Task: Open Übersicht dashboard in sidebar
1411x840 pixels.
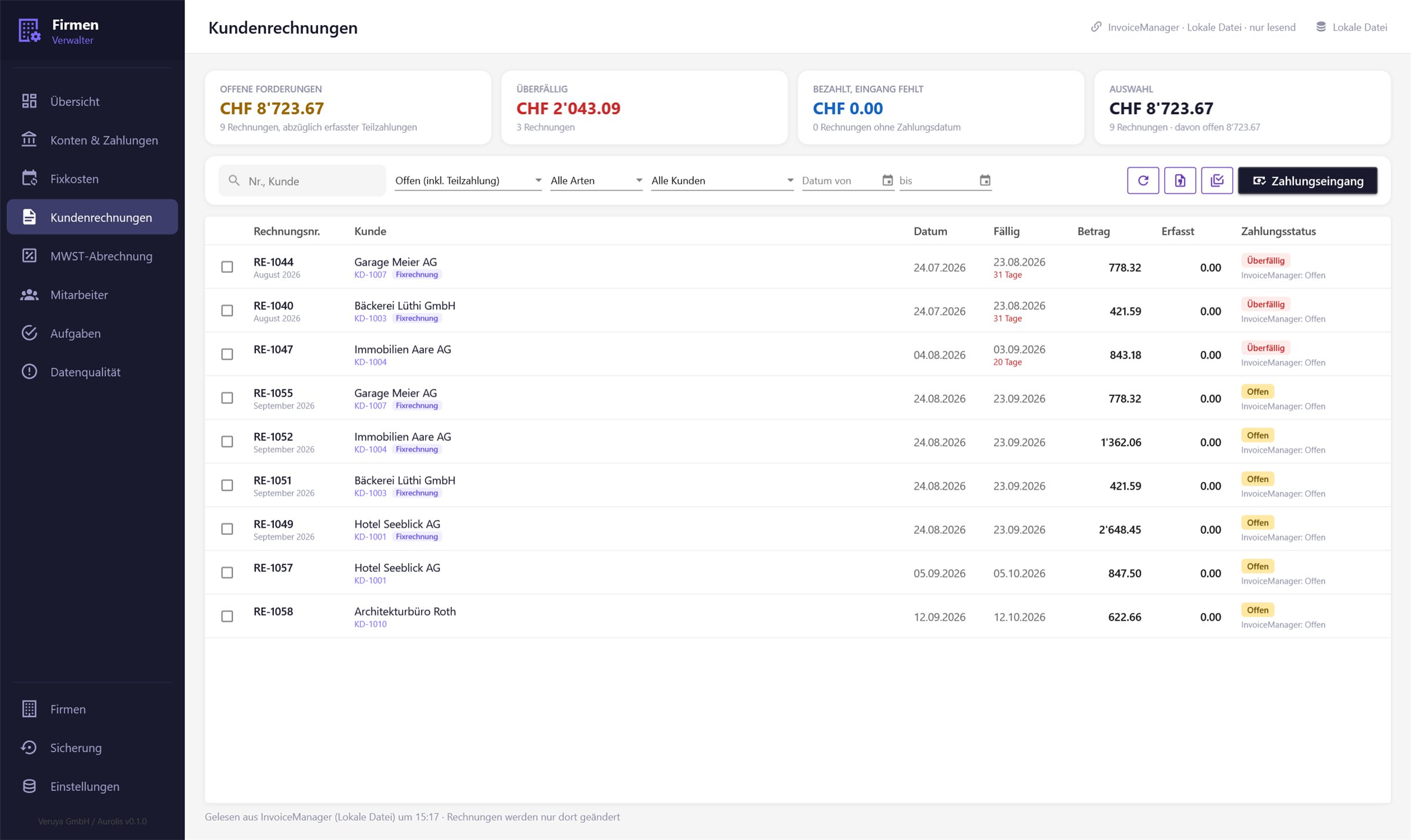Action: [x=92, y=101]
